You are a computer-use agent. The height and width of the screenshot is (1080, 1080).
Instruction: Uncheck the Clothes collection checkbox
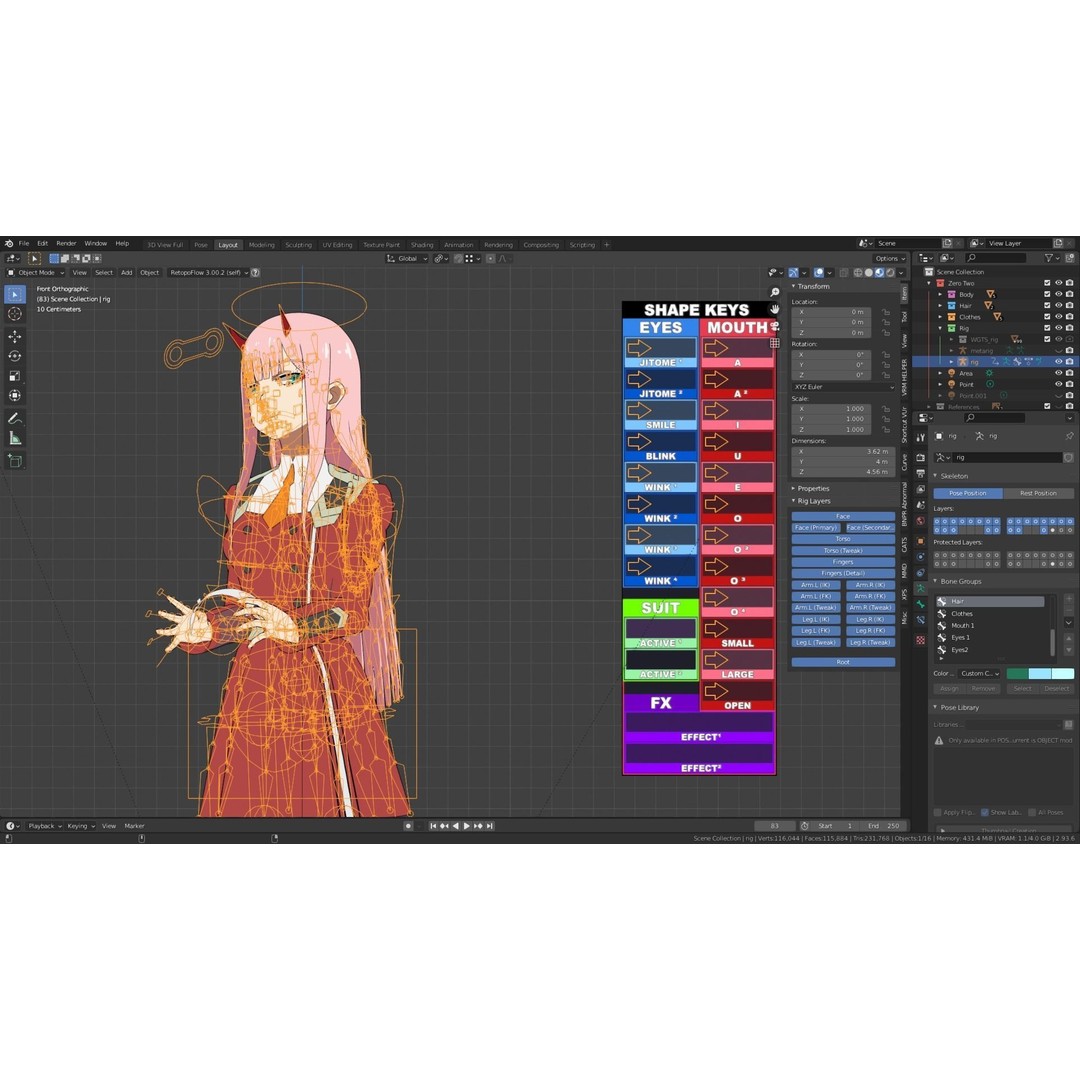[1047, 317]
